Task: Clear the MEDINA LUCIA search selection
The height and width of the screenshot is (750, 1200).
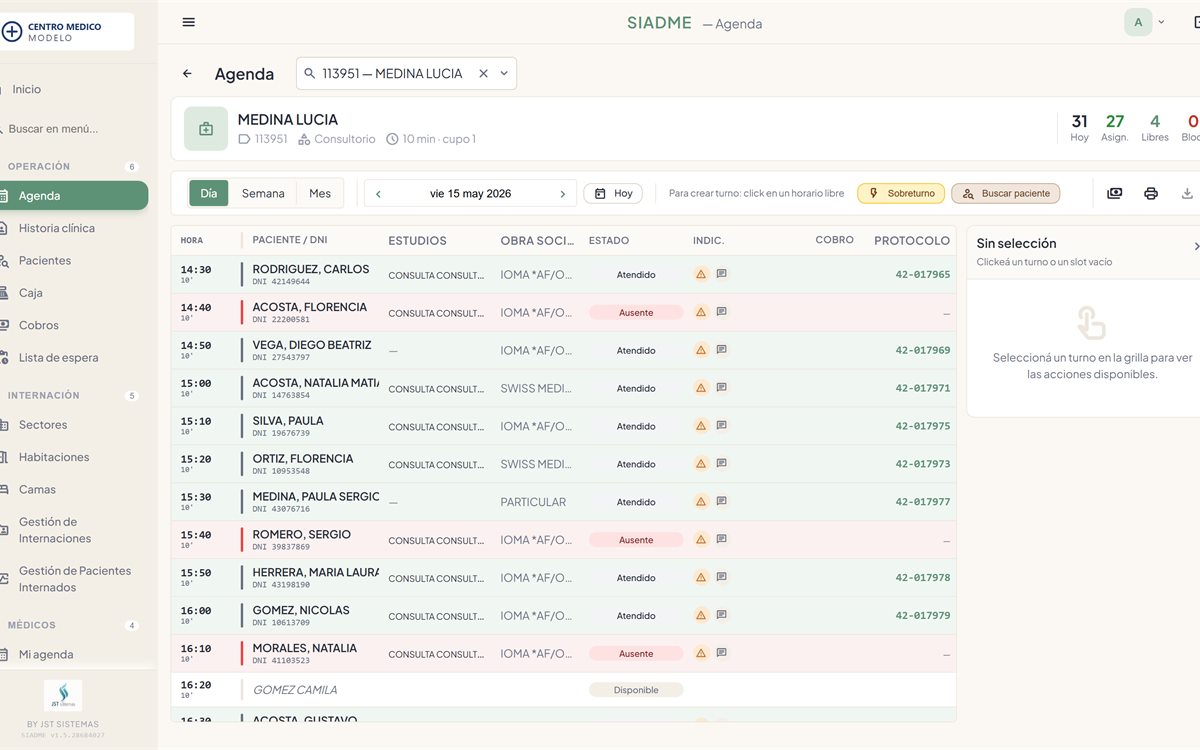Action: point(483,74)
